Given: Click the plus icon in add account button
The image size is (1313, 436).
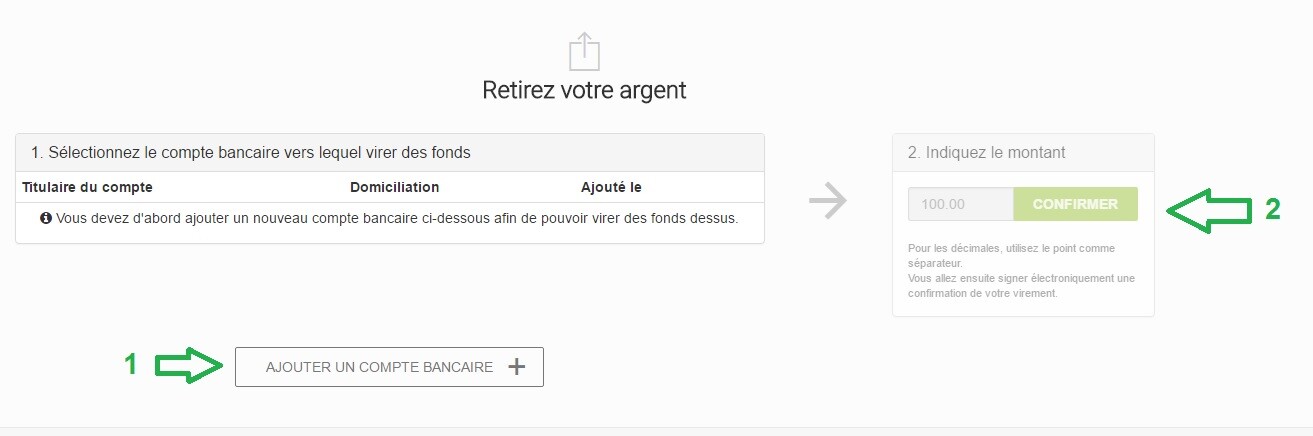Looking at the screenshot, I should [x=516, y=367].
